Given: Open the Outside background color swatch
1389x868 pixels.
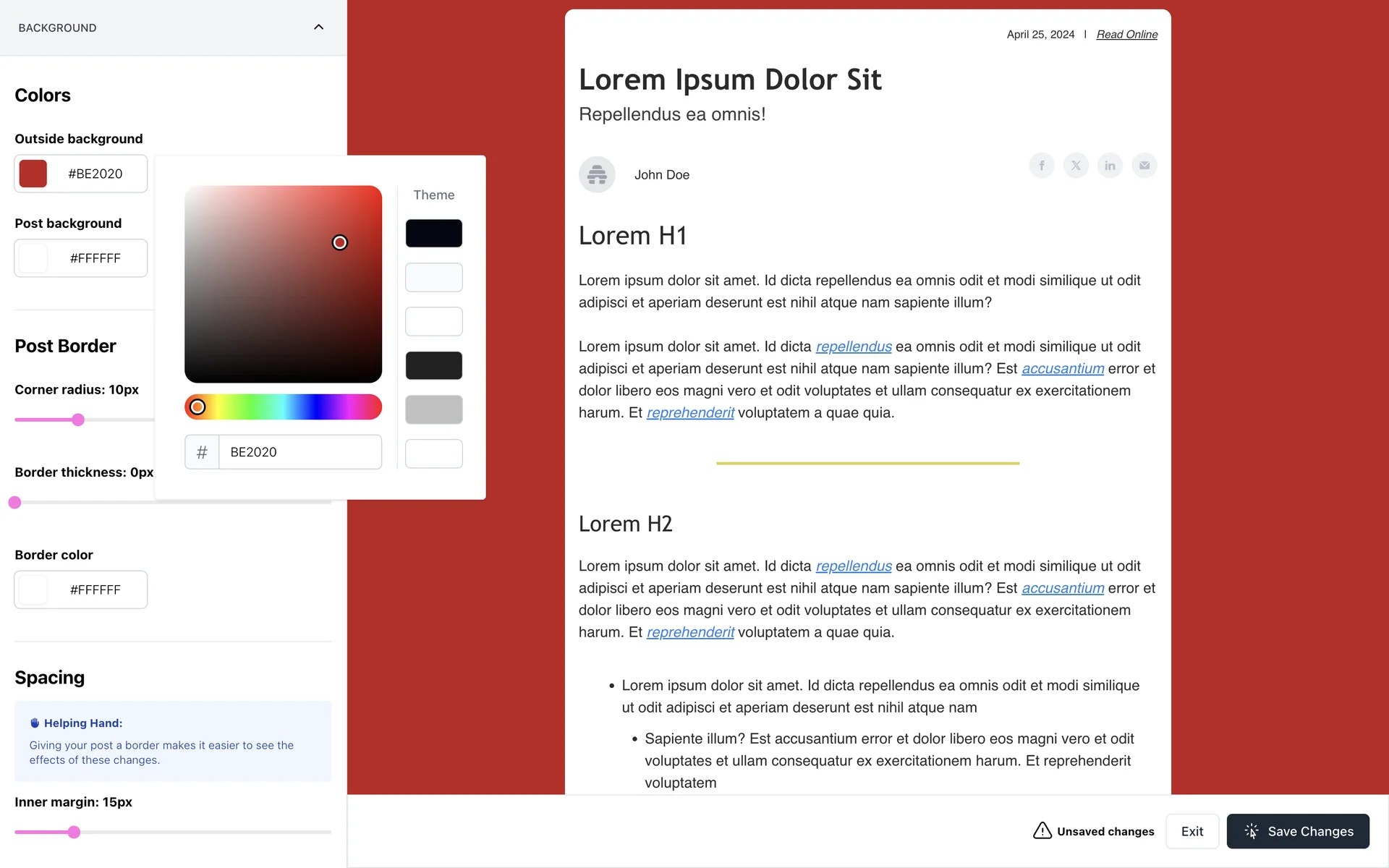Looking at the screenshot, I should [x=33, y=174].
